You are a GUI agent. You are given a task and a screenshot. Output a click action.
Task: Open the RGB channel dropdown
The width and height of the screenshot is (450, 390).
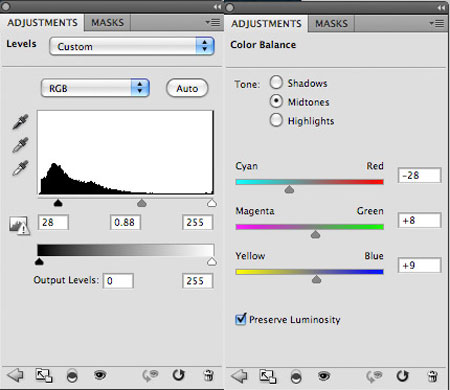click(95, 88)
